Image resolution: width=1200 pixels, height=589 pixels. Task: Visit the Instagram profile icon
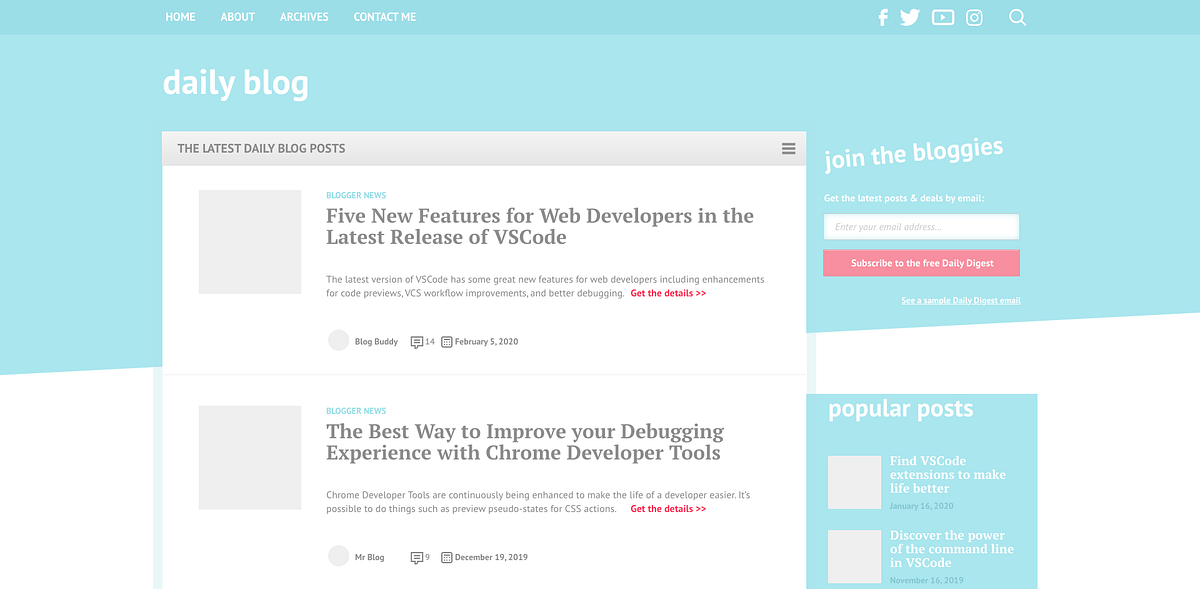[x=974, y=17]
